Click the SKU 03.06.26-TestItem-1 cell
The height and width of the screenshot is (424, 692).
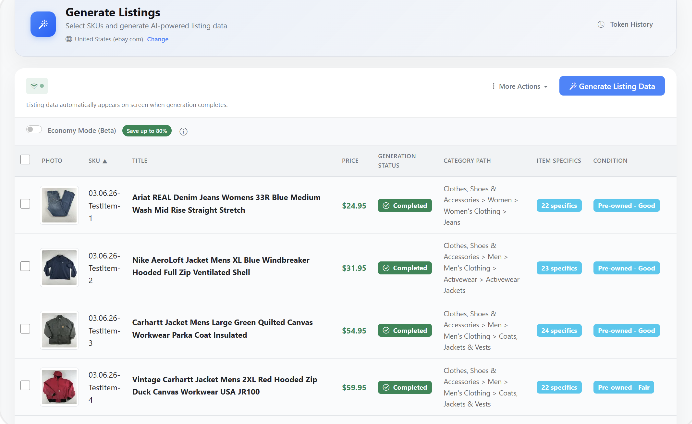pos(104,206)
